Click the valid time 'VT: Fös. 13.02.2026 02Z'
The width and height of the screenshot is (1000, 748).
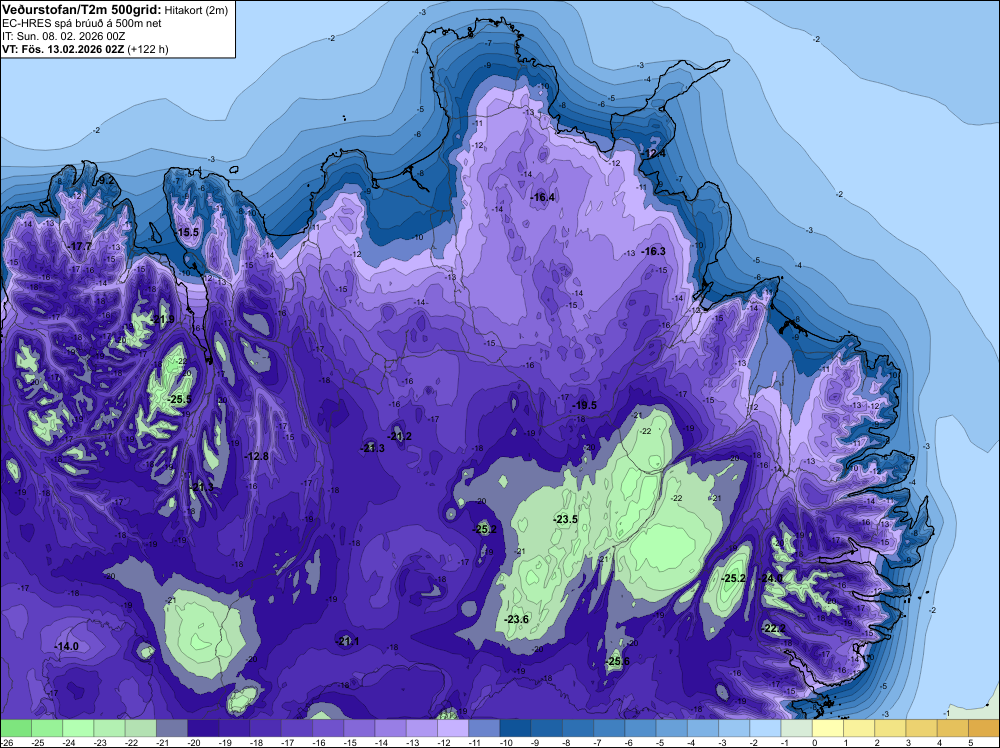pos(63,49)
